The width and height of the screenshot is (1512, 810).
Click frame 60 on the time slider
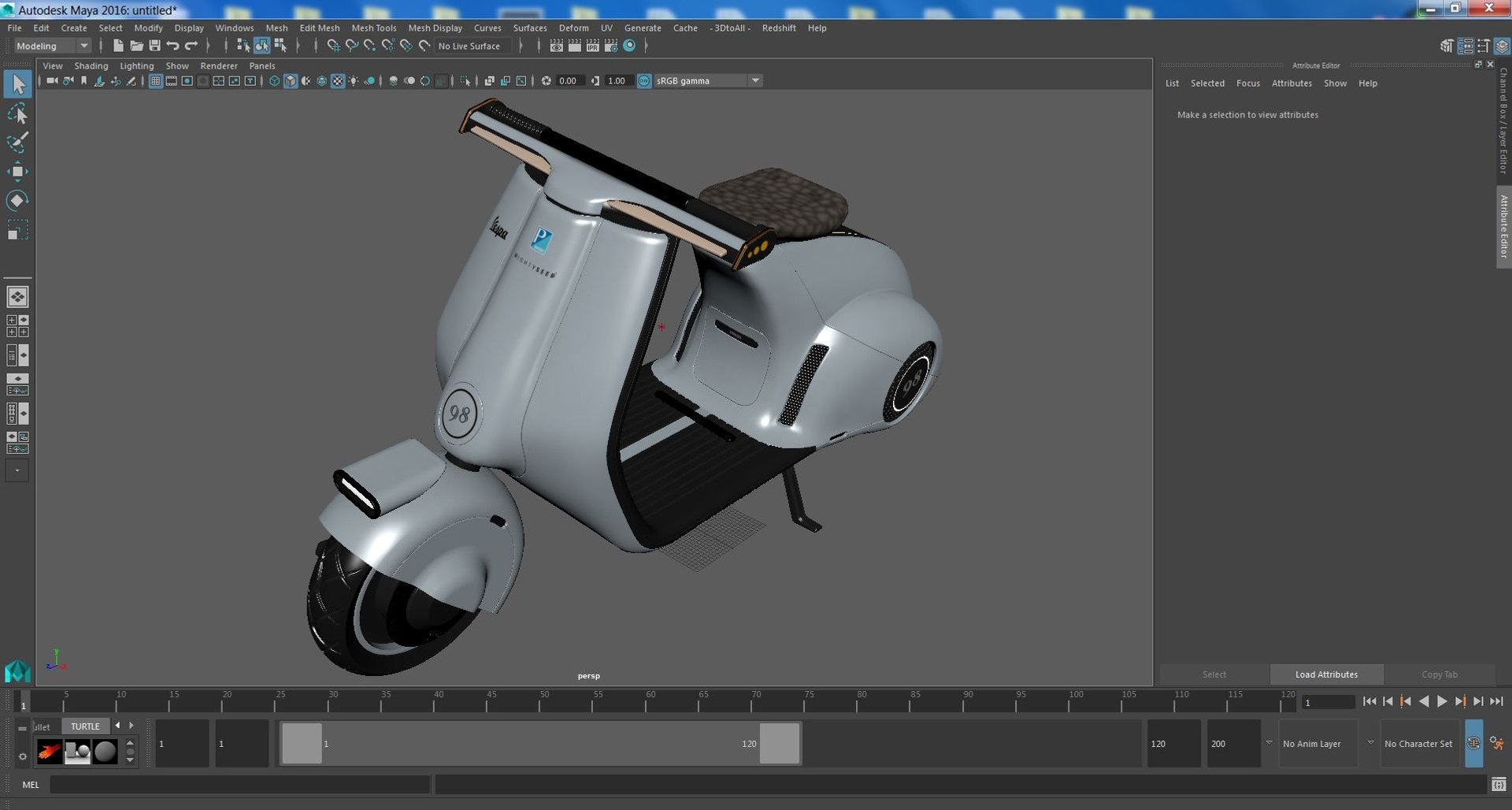pyautogui.click(x=650, y=700)
